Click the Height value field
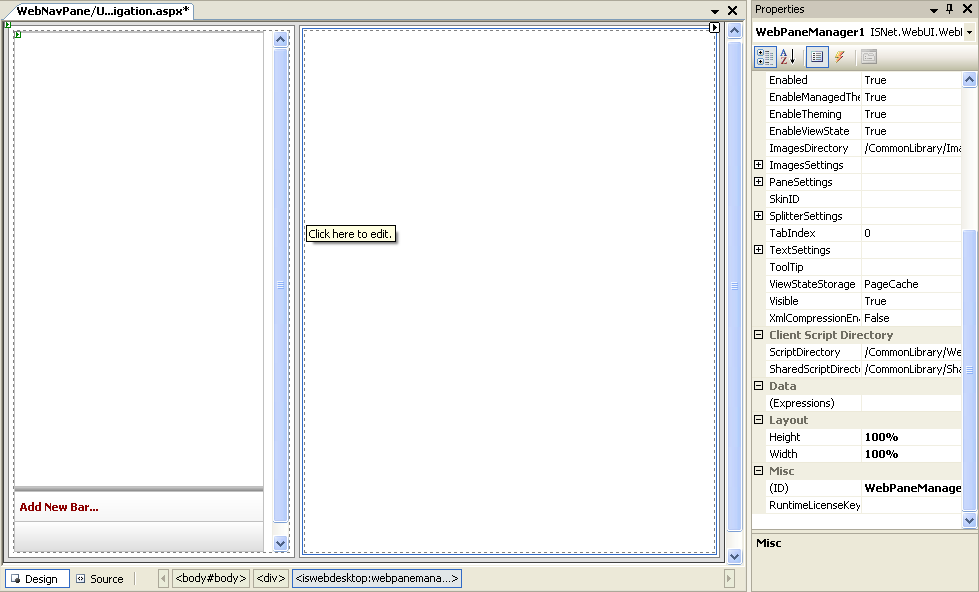The width and height of the screenshot is (979, 592). (x=910, y=437)
